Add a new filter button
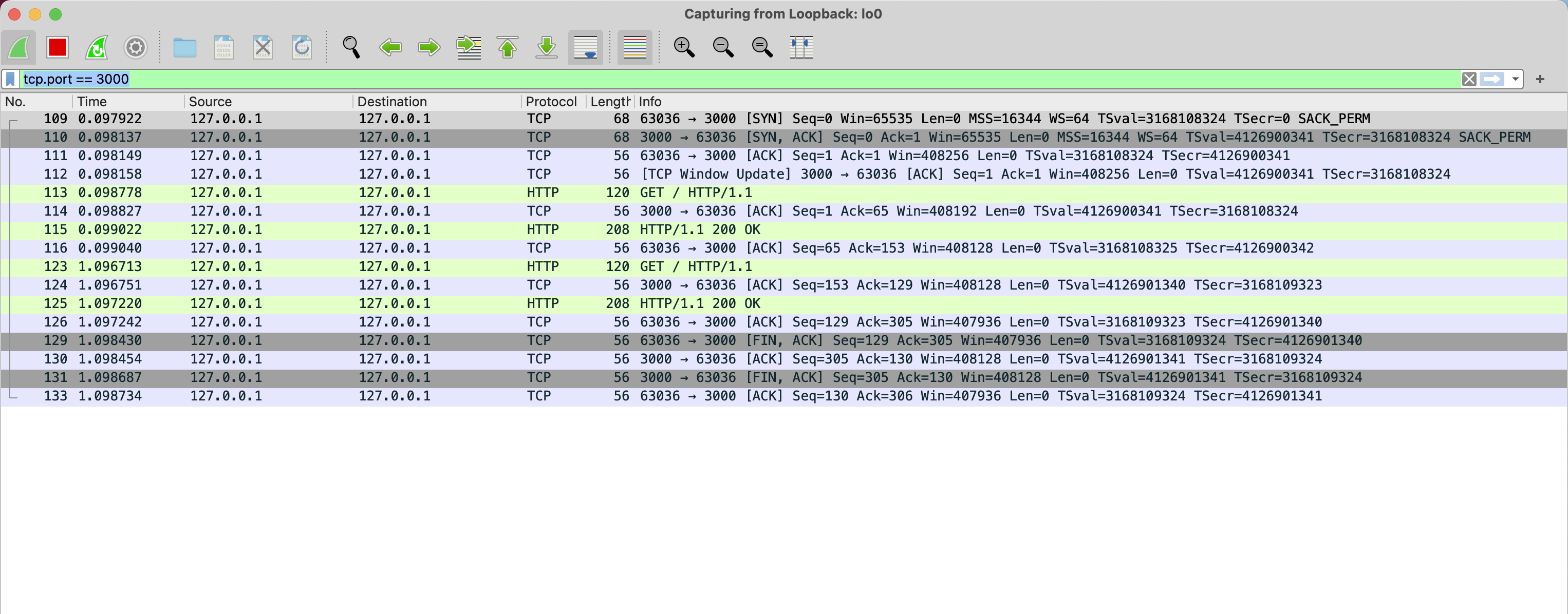This screenshot has width=1568, height=614. coord(1540,79)
